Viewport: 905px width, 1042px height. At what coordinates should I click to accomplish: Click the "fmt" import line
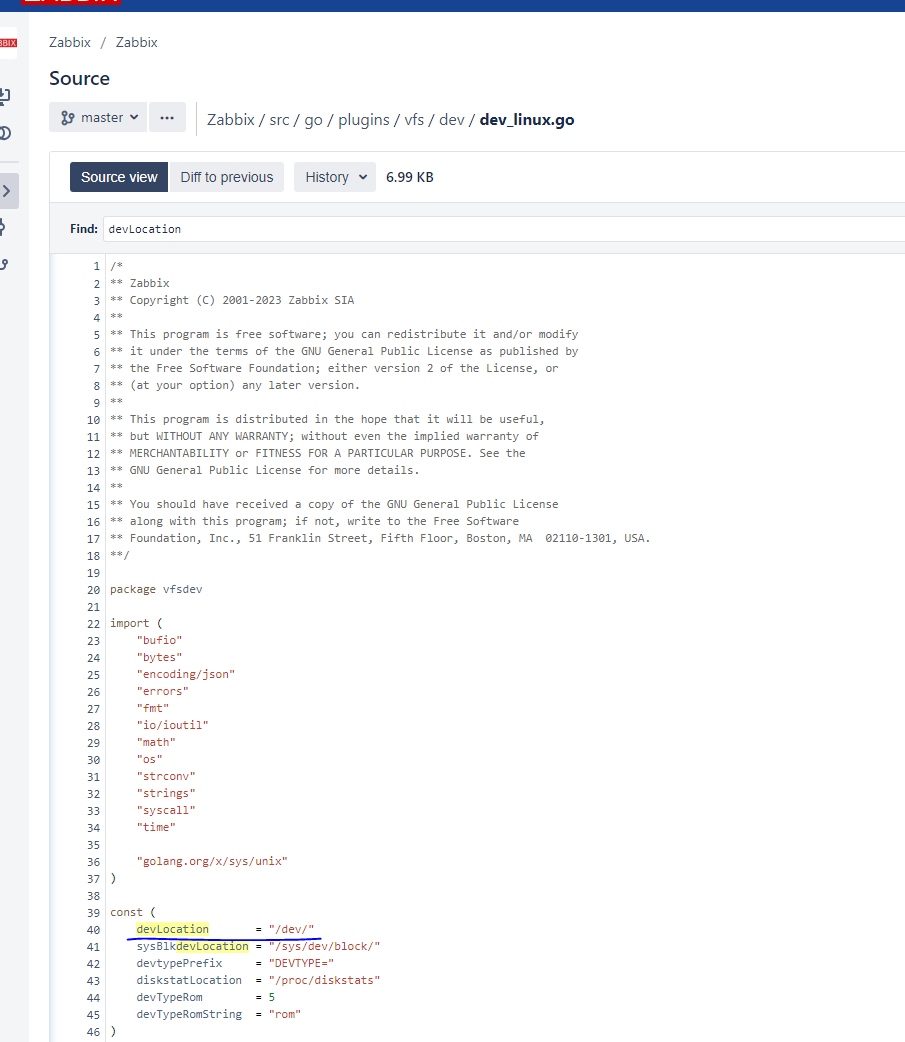click(153, 708)
